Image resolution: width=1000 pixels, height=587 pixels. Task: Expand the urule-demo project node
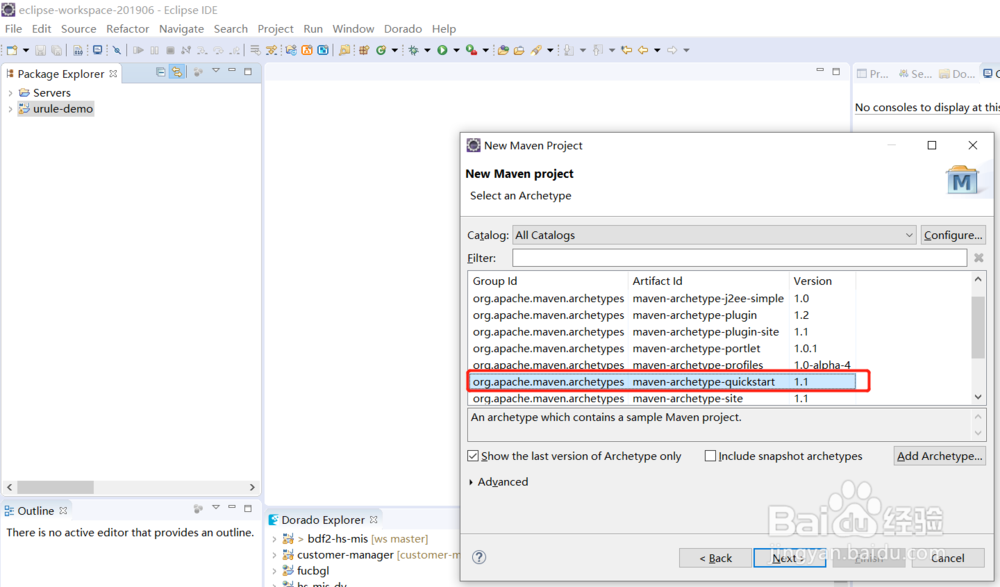coord(10,109)
